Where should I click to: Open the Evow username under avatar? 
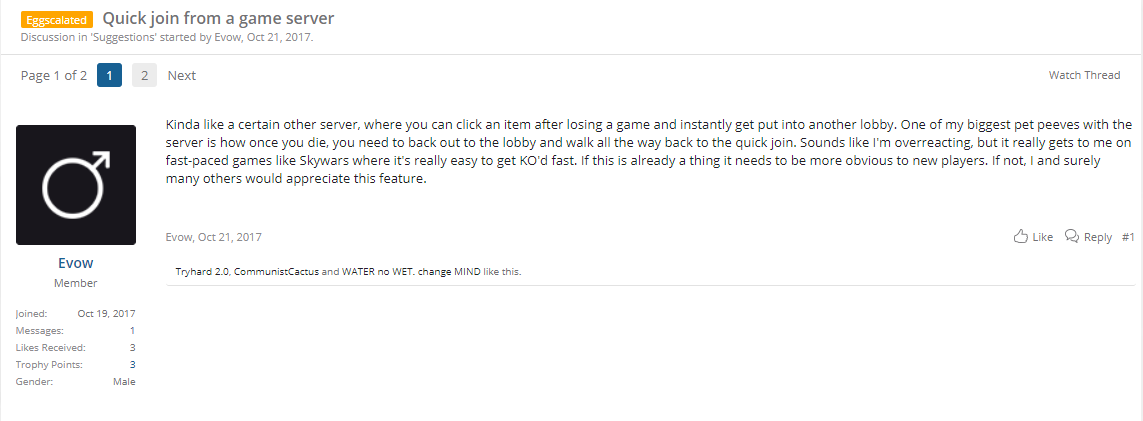tap(76, 263)
